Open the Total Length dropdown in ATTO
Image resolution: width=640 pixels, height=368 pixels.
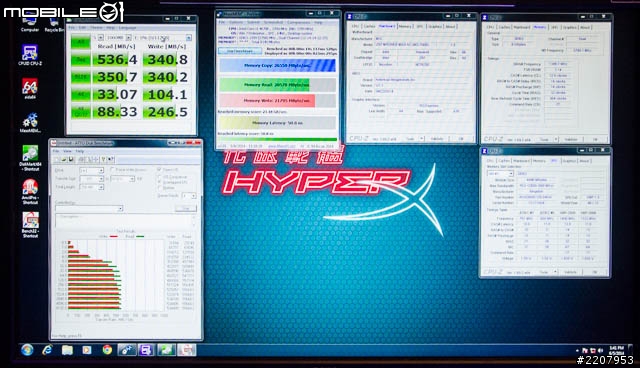(91, 187)
